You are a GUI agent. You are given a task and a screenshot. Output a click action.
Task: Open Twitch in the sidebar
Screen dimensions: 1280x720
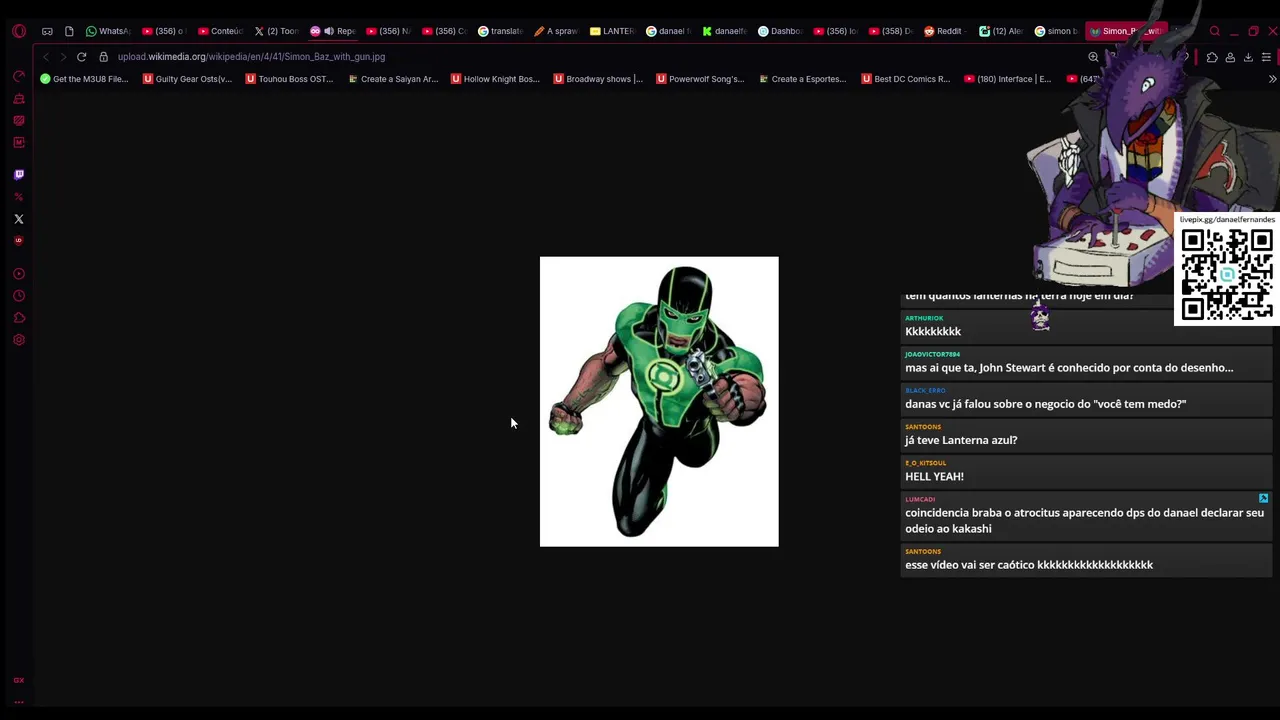[x=19, y=175]
